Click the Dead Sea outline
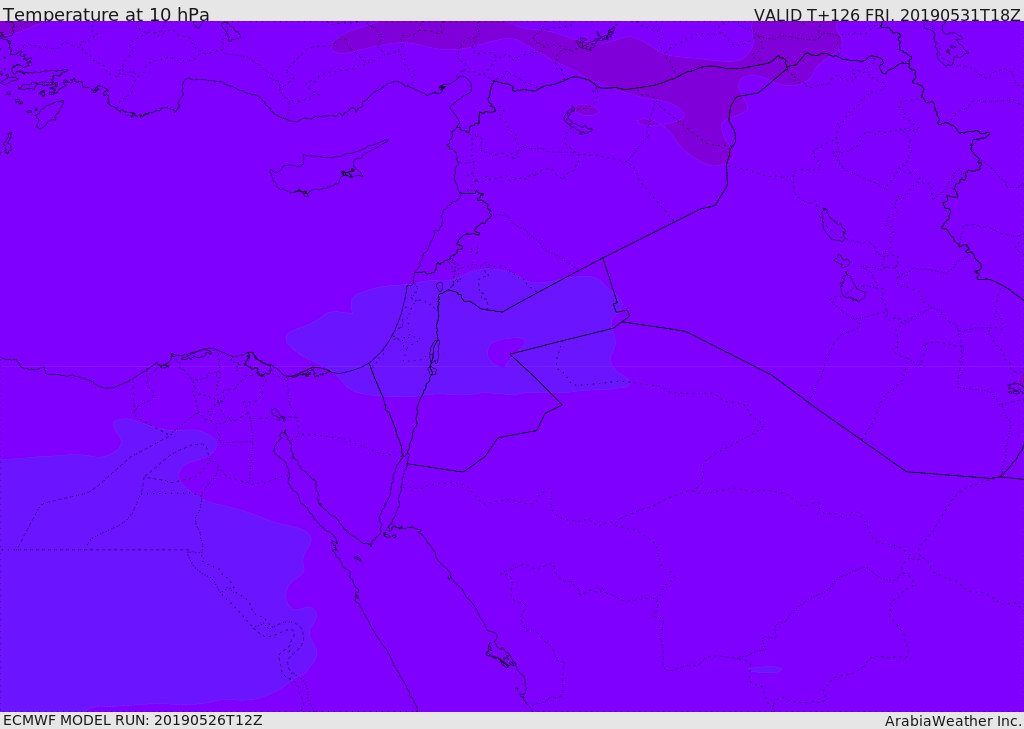 (434, 354)
